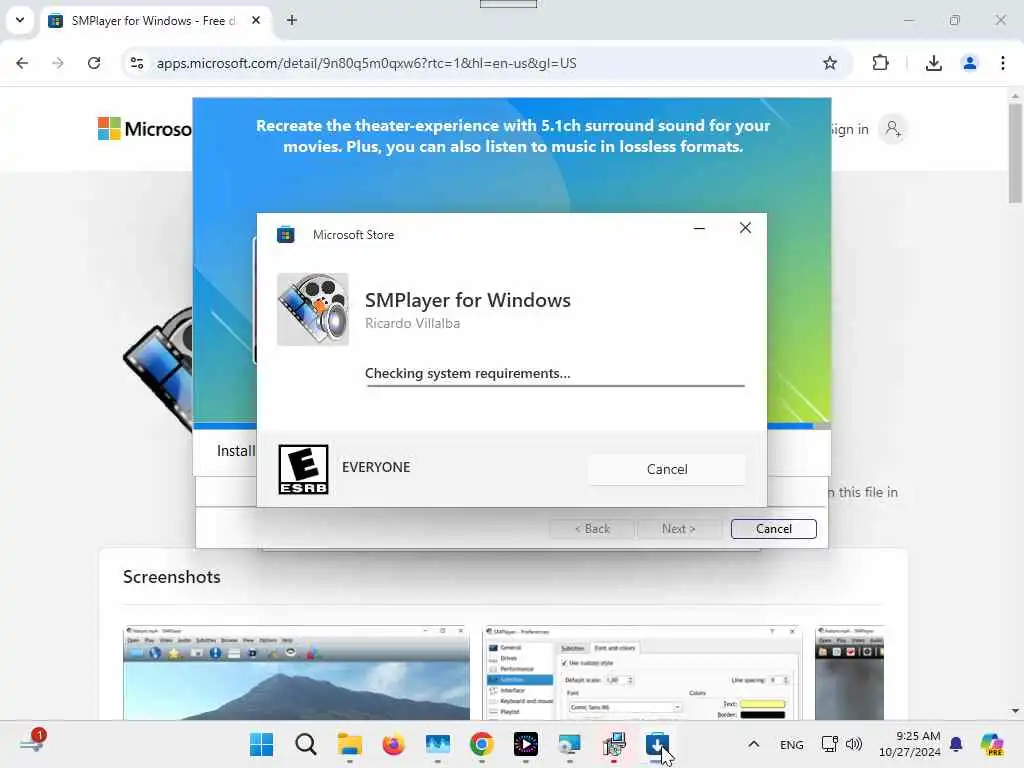
Task: Bookmark this page with the star icon
Action: pyautogui.click(x=829, y=63)
